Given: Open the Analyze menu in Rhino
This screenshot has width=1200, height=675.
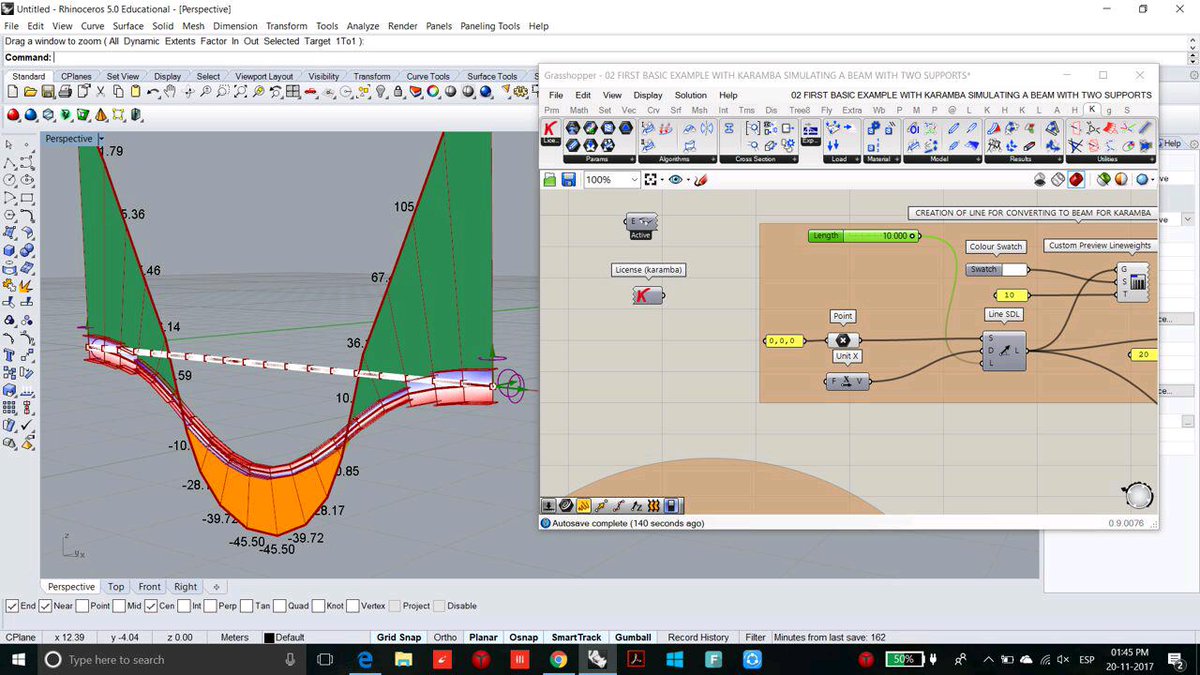Looking at the screenshot, I should [x=363, y=26].
